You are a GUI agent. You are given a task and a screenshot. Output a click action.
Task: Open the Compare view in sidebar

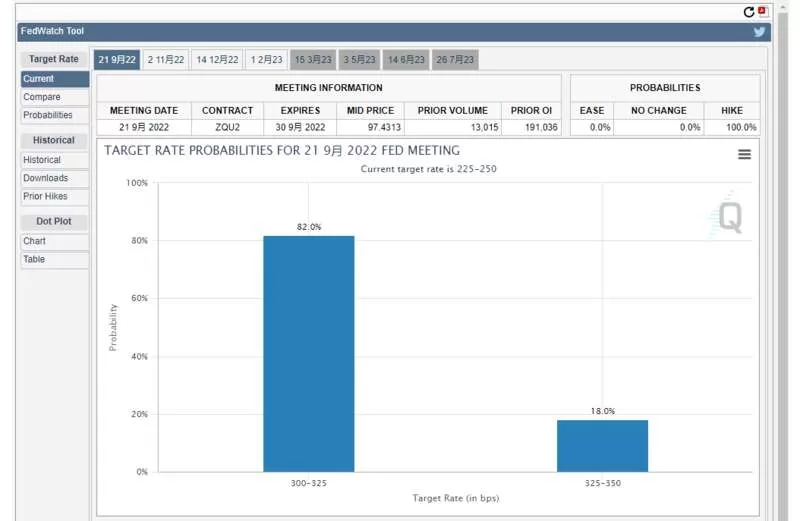(x=55, y=97)
